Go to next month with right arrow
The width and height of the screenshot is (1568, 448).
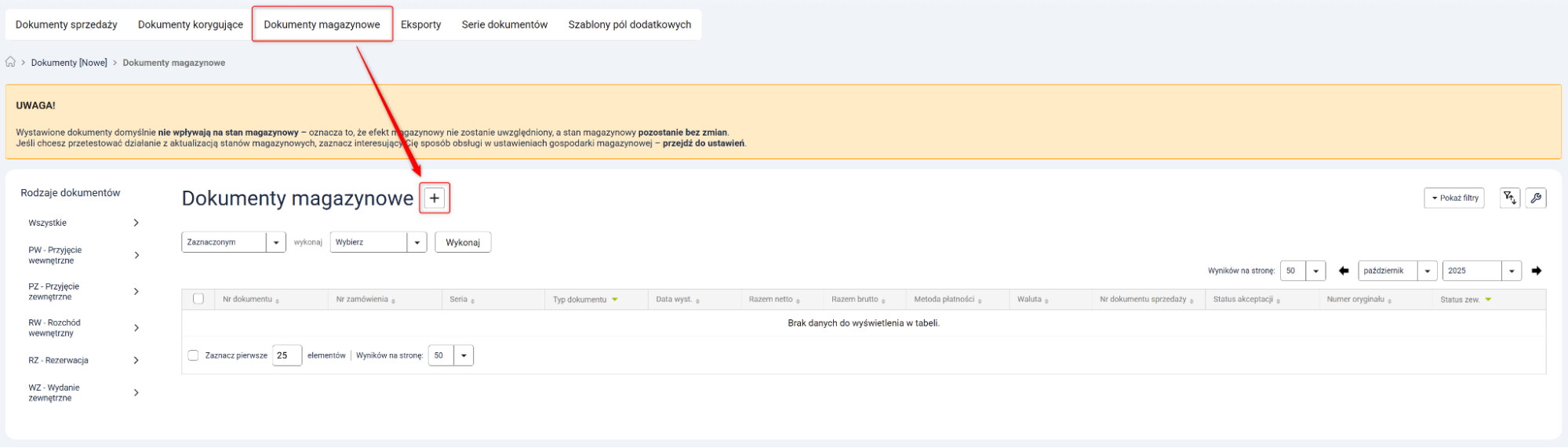tap(1536, 271)
